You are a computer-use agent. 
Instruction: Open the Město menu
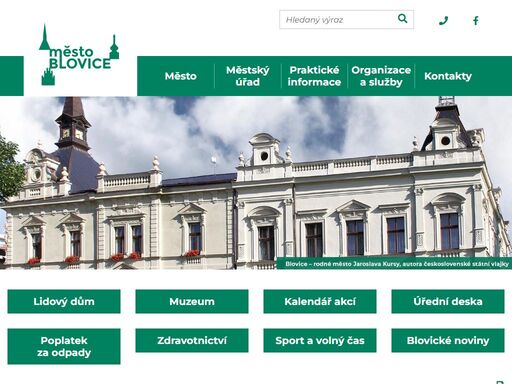pos(181,76)
